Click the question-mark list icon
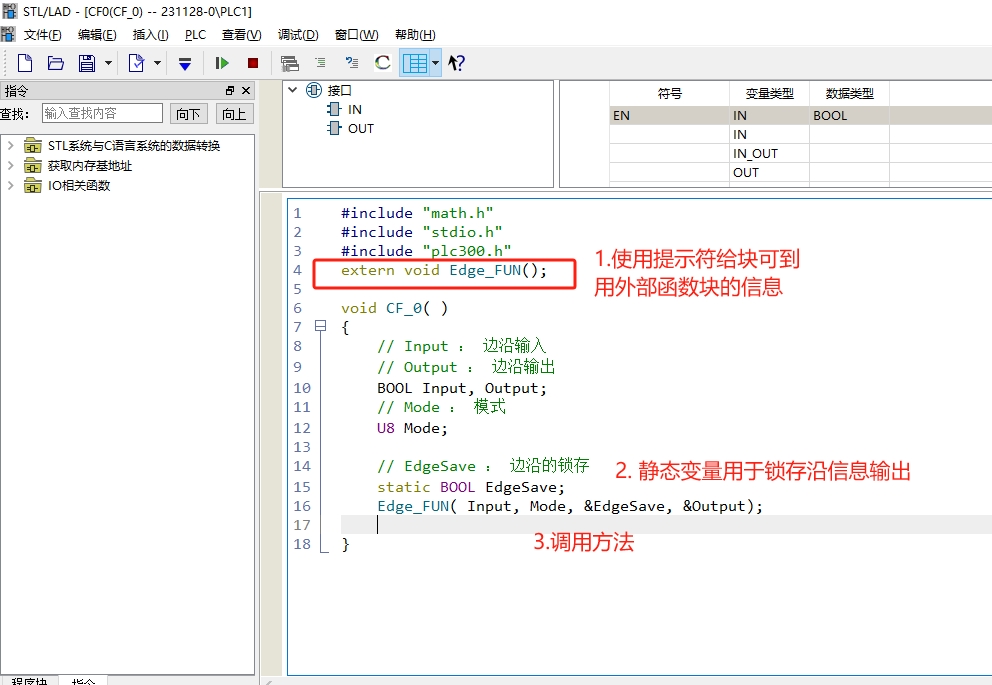This screenshot has width=992, height=685. click(352, 63)
